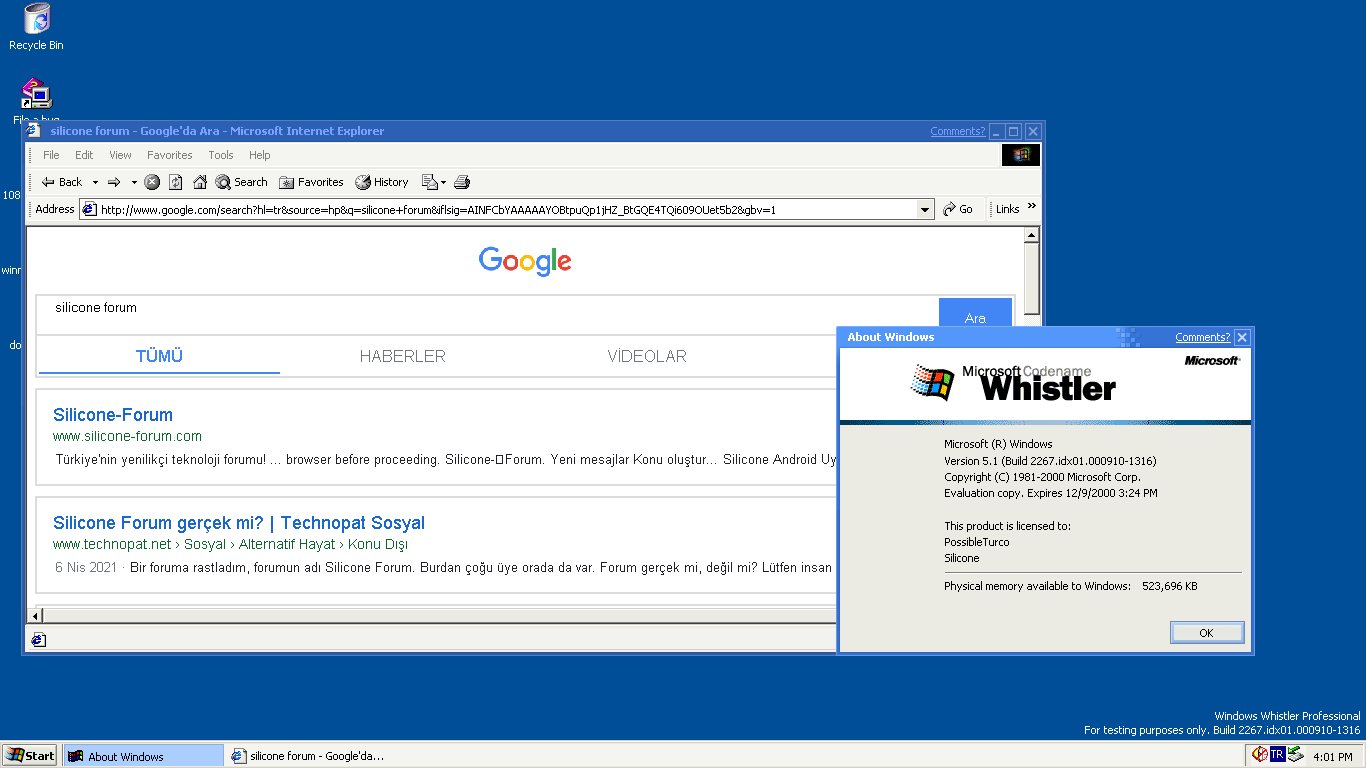Image resolution: width=1366 pixels, height=768 pixels.
Task: Open the Recycle Bin desktop icon
Action: (x=36, y=27)
